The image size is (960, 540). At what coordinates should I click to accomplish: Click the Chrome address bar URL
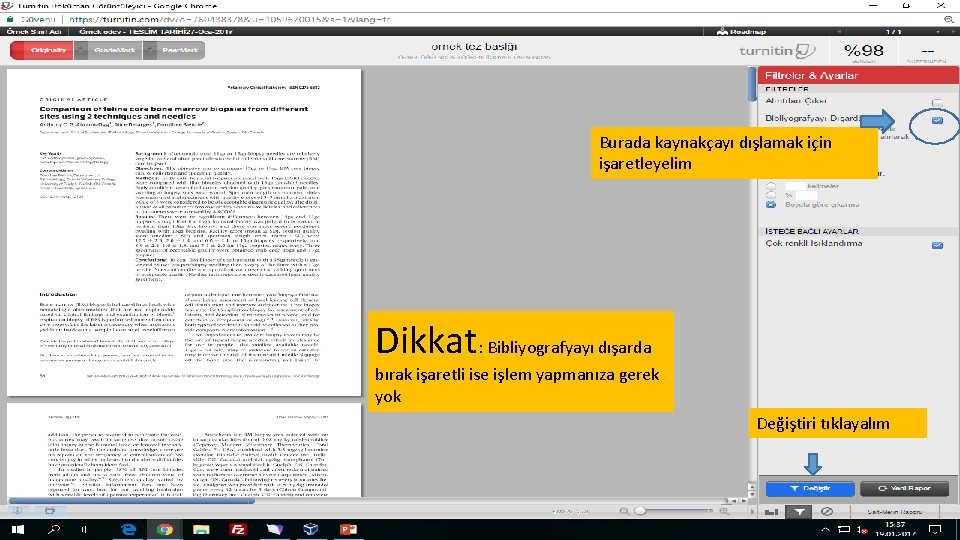pos(230,19)
